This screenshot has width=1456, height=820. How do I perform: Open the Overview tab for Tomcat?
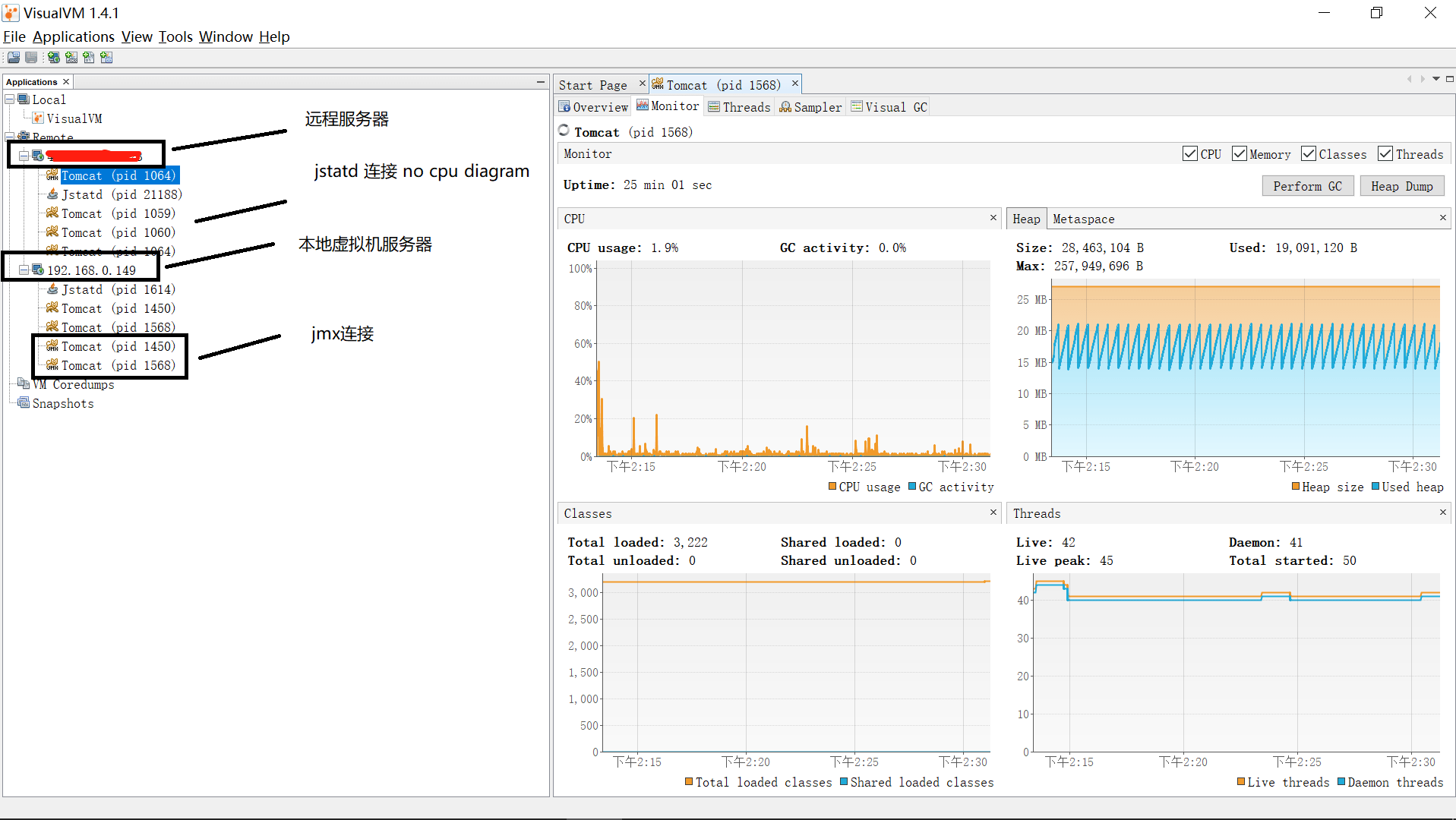(593, 106)
